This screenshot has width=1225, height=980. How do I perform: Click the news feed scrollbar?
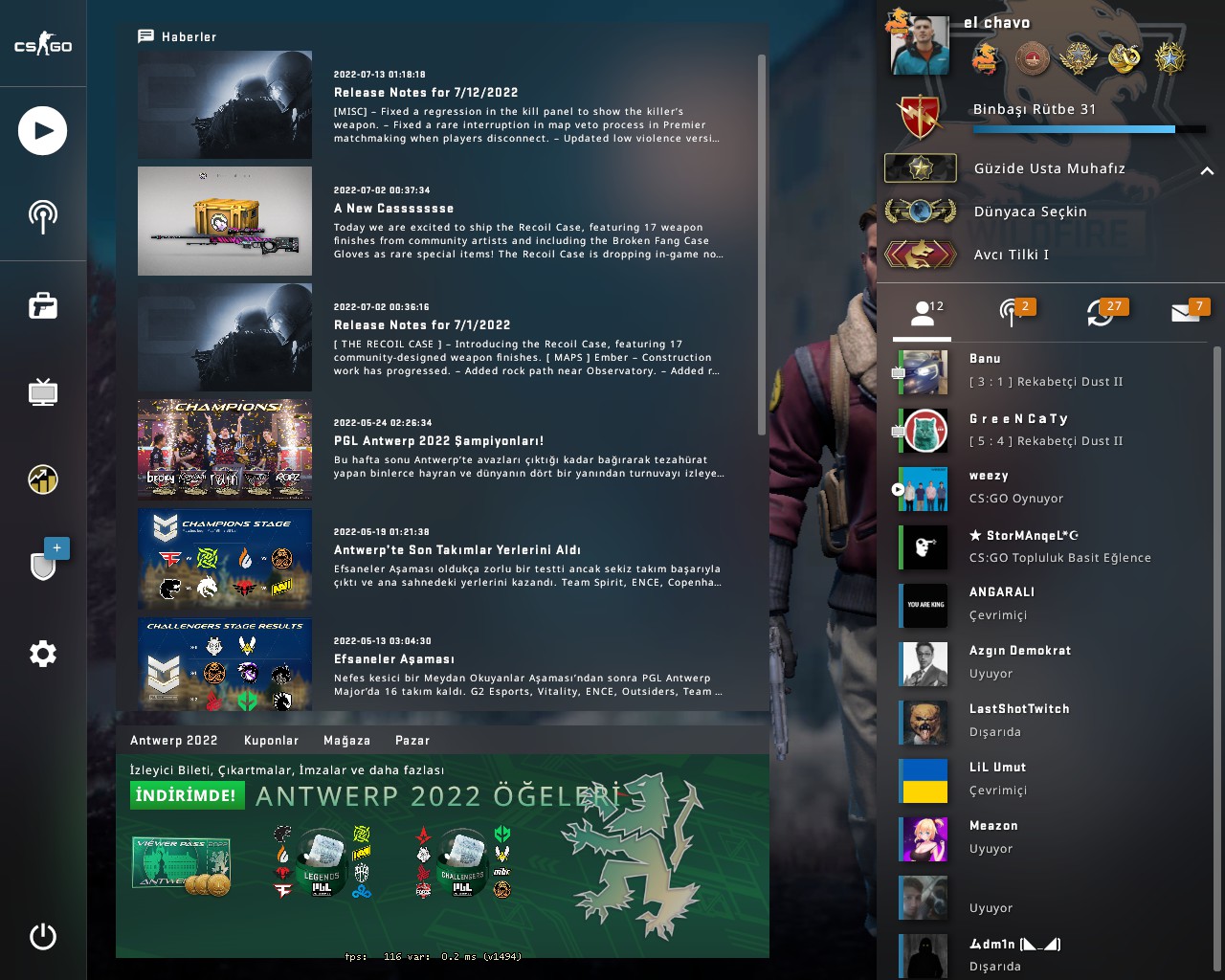tap(762, 243)
